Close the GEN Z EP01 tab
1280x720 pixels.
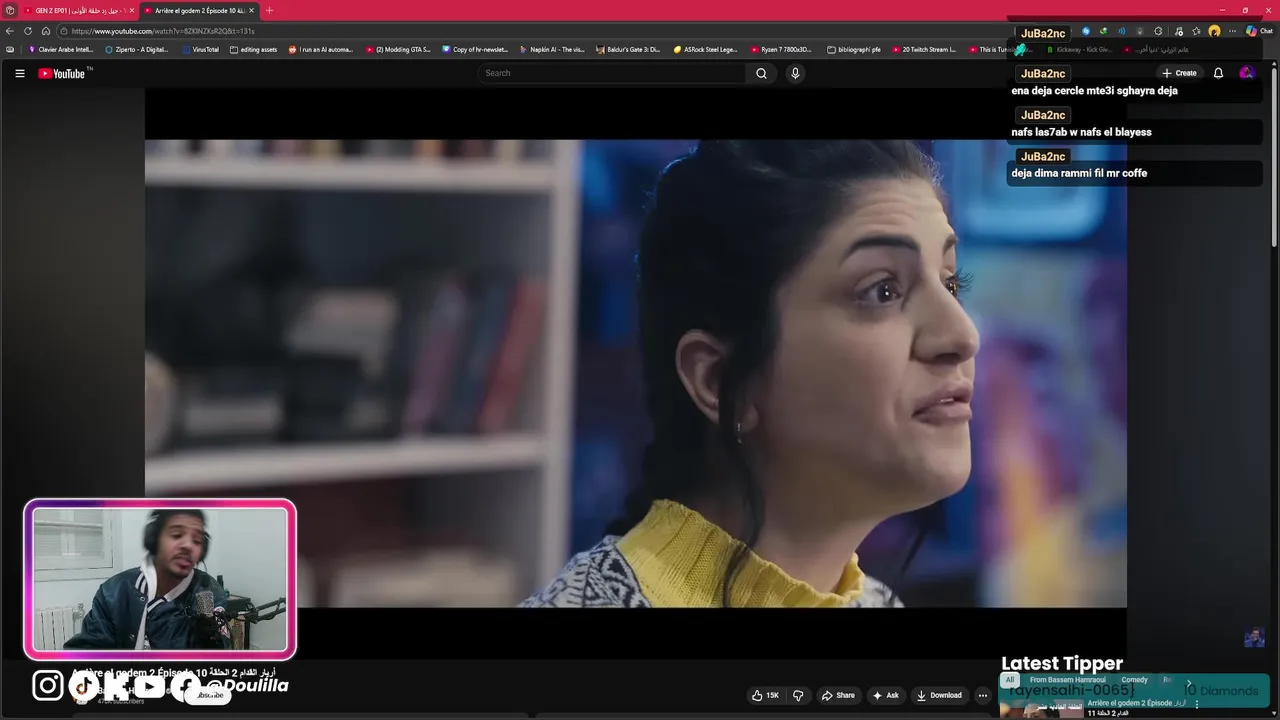[x=131, y=10]
